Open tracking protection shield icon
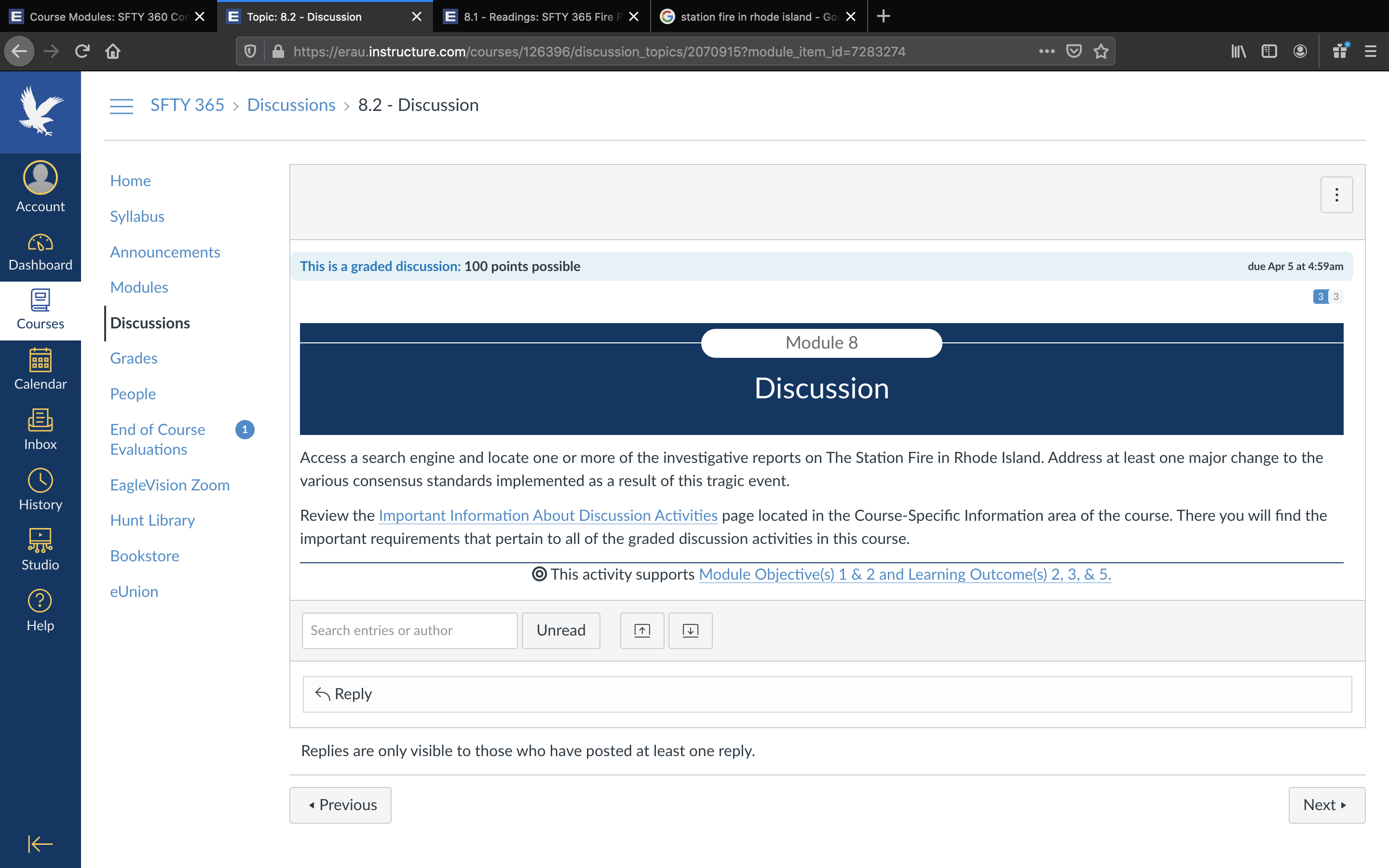 (250, 51)
